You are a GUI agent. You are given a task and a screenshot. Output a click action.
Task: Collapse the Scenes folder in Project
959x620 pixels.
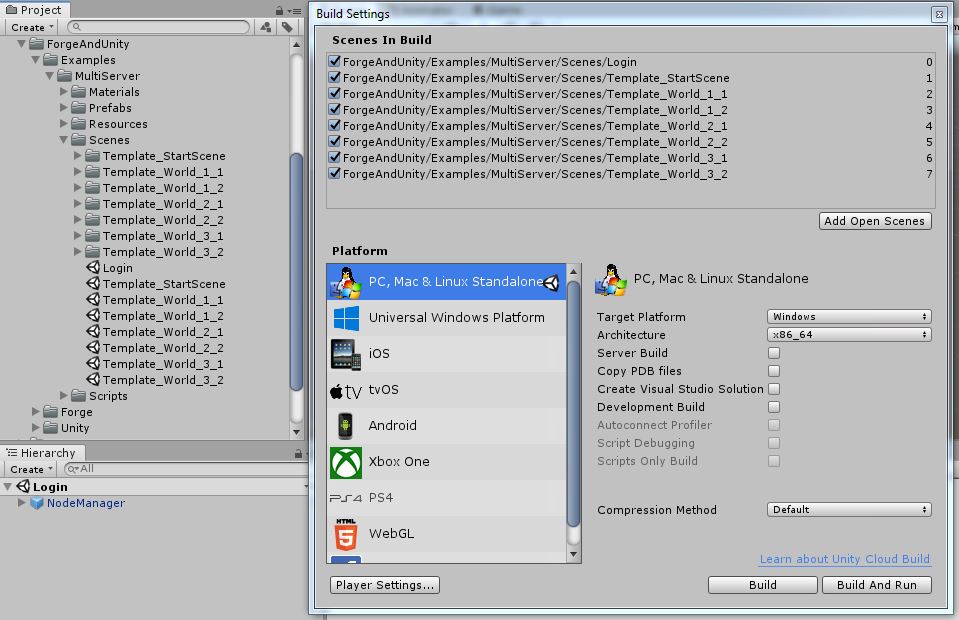coord(65,140)
